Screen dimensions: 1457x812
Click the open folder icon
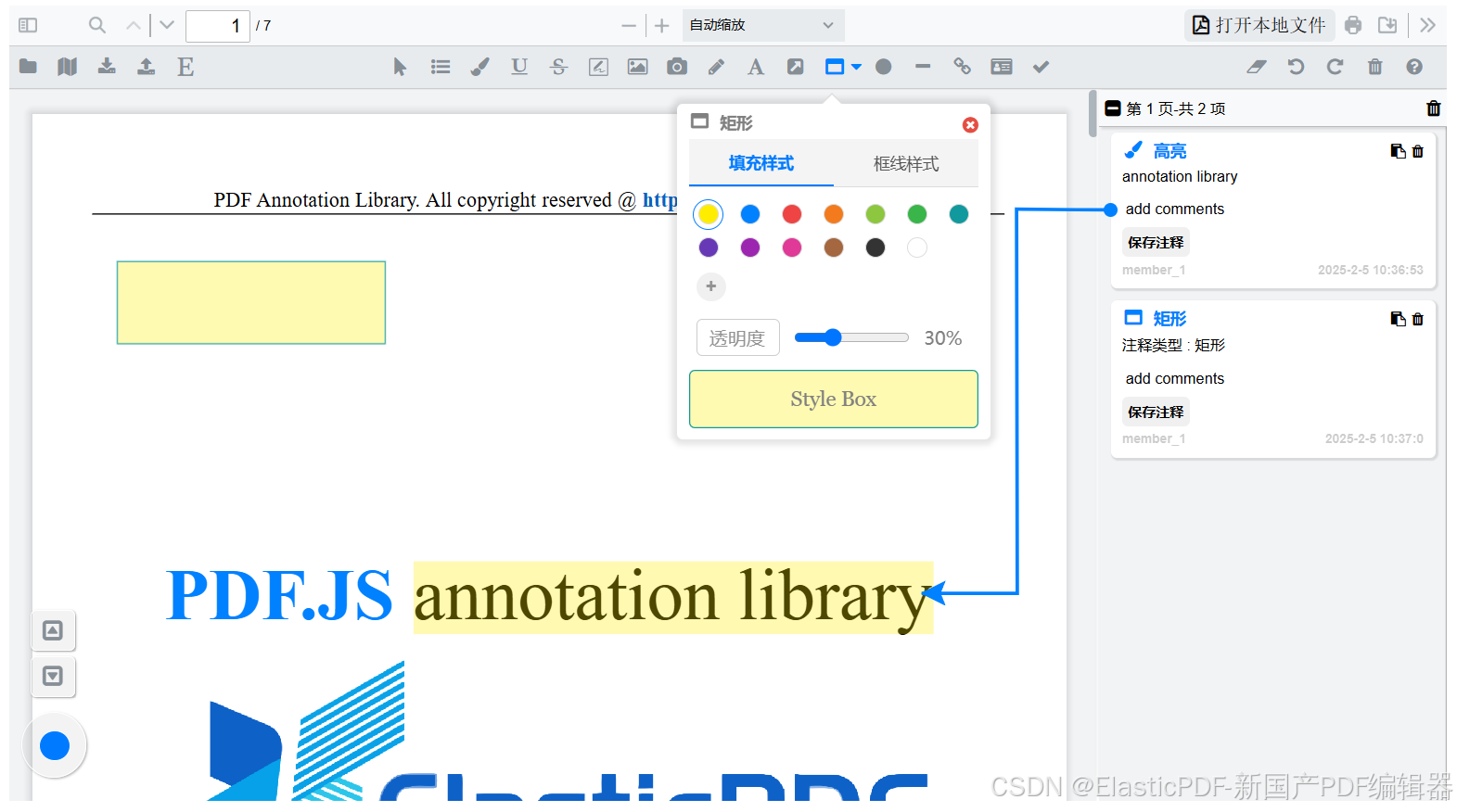tap(28, 67)
